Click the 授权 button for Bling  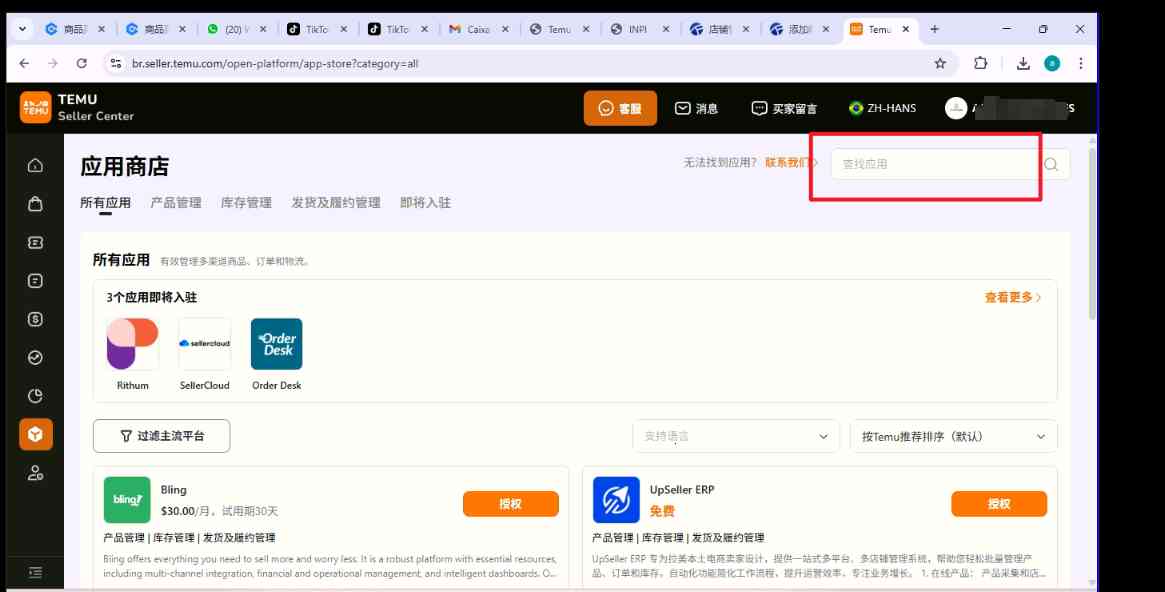click(x=511, y=504)
